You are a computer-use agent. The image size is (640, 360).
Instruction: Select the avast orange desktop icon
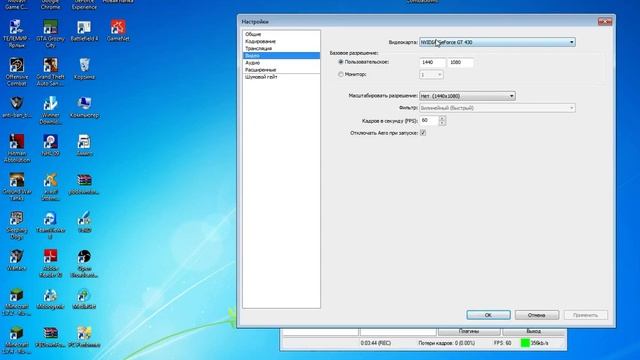click(50, 187)
